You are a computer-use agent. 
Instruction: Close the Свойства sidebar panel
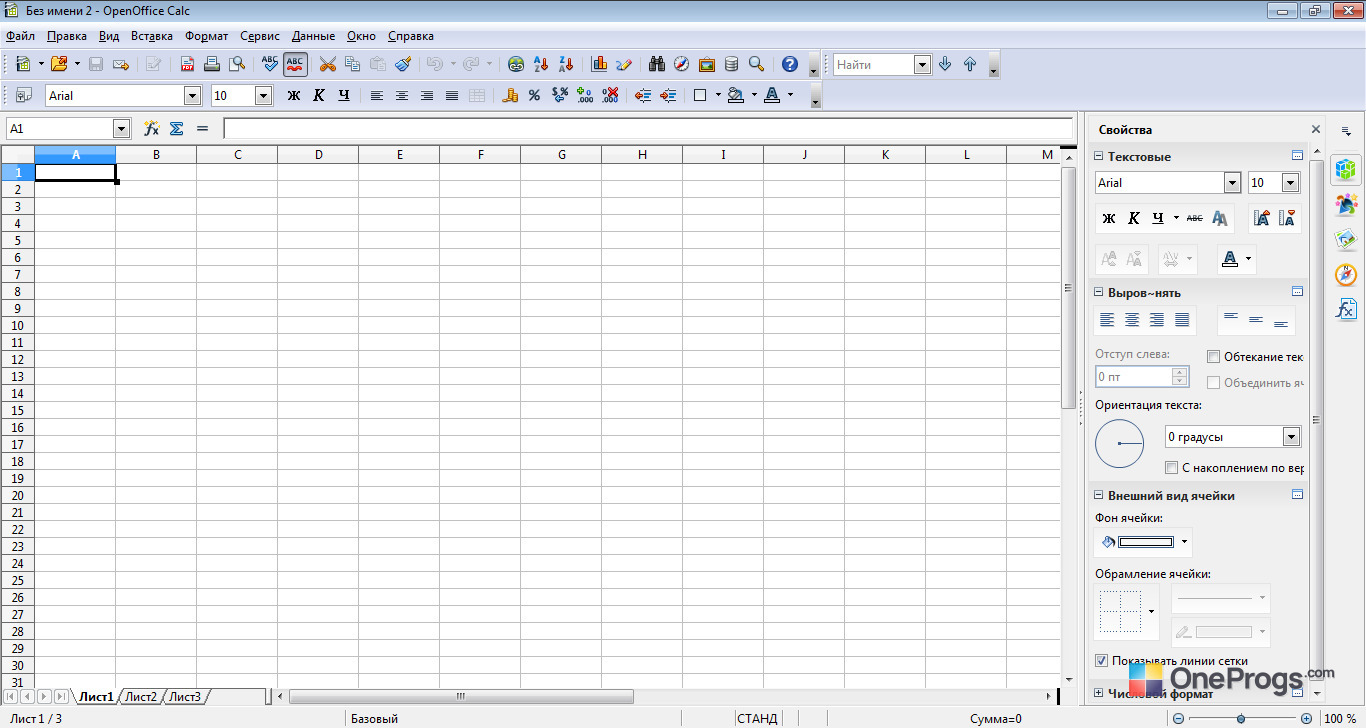(1316, 129)
